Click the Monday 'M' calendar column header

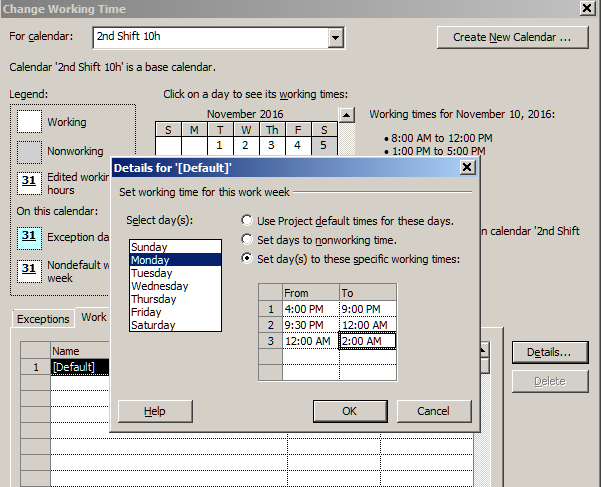point(194,130)
